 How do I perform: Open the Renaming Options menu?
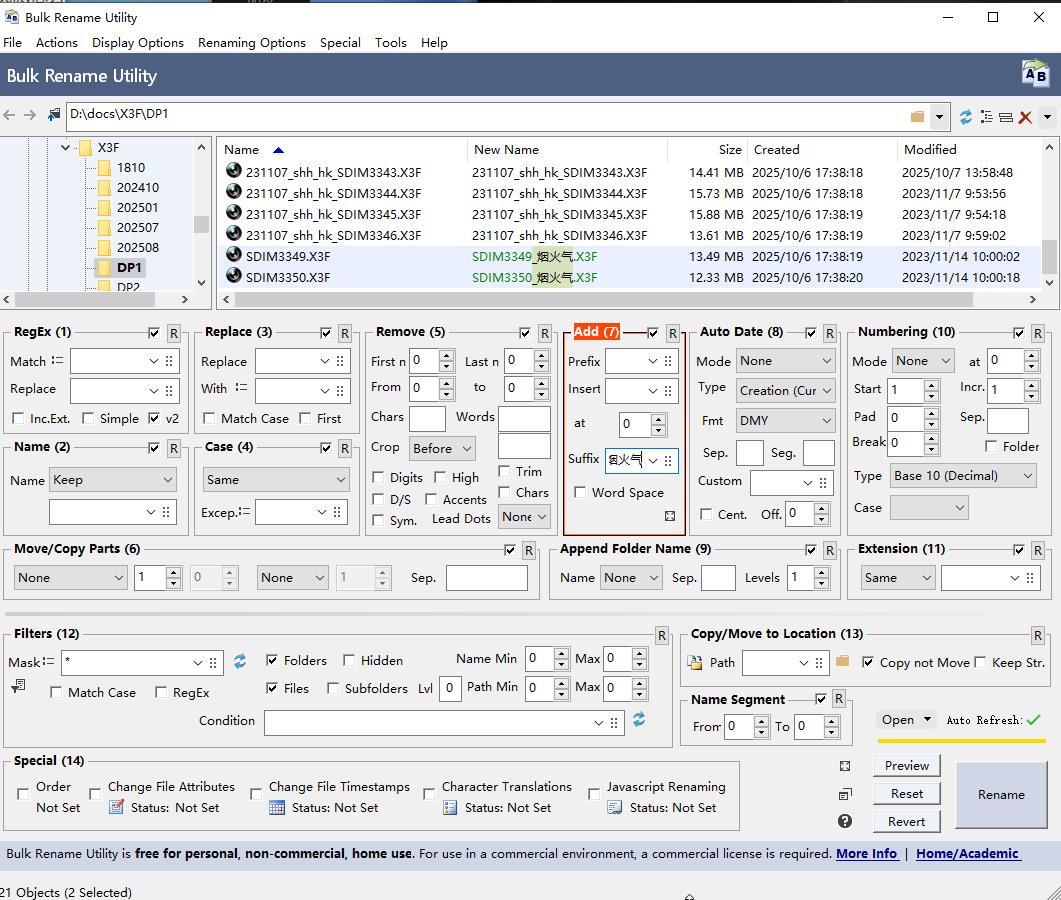click(252, 43)
